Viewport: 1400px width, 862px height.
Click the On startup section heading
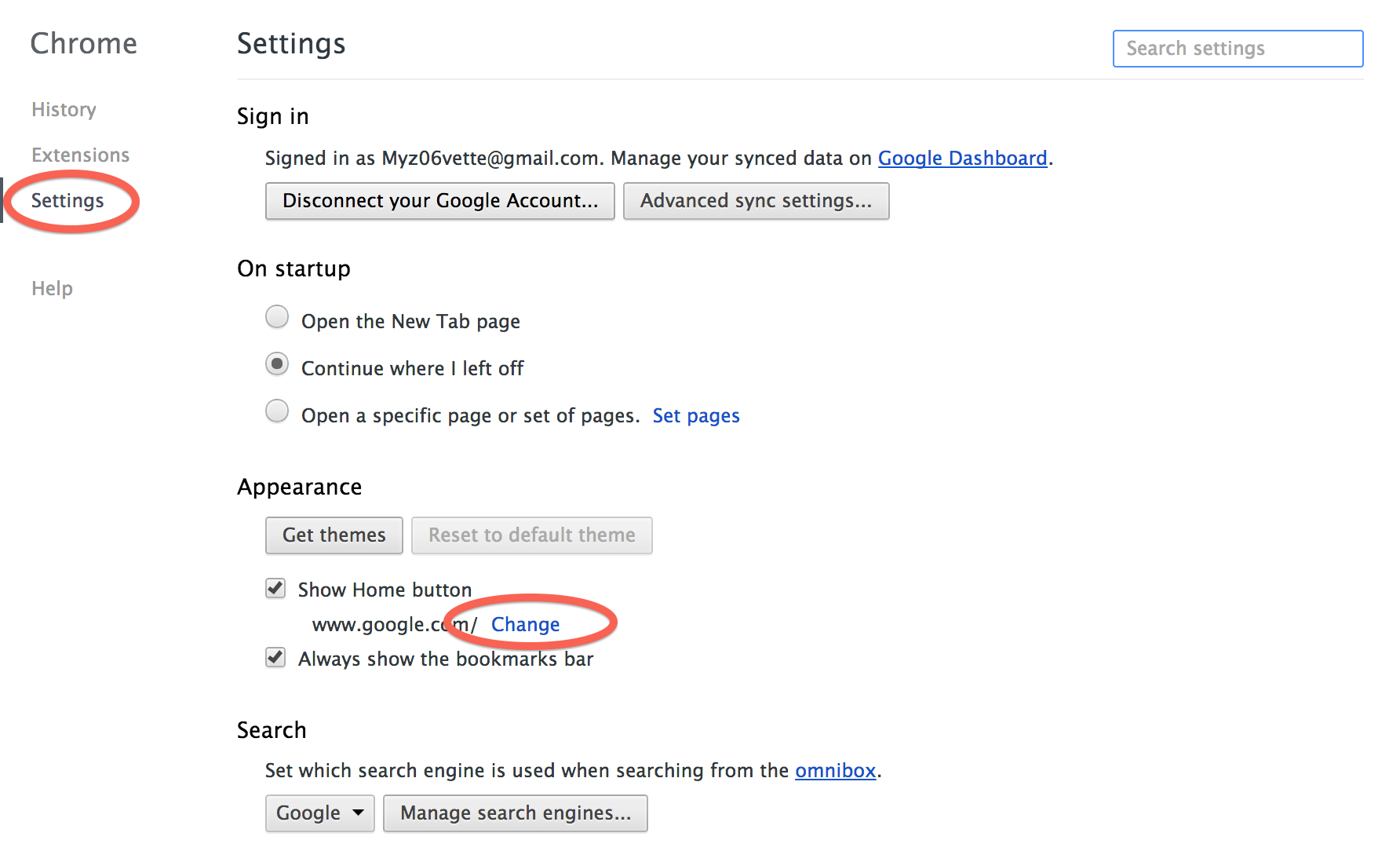pos(293,268)
